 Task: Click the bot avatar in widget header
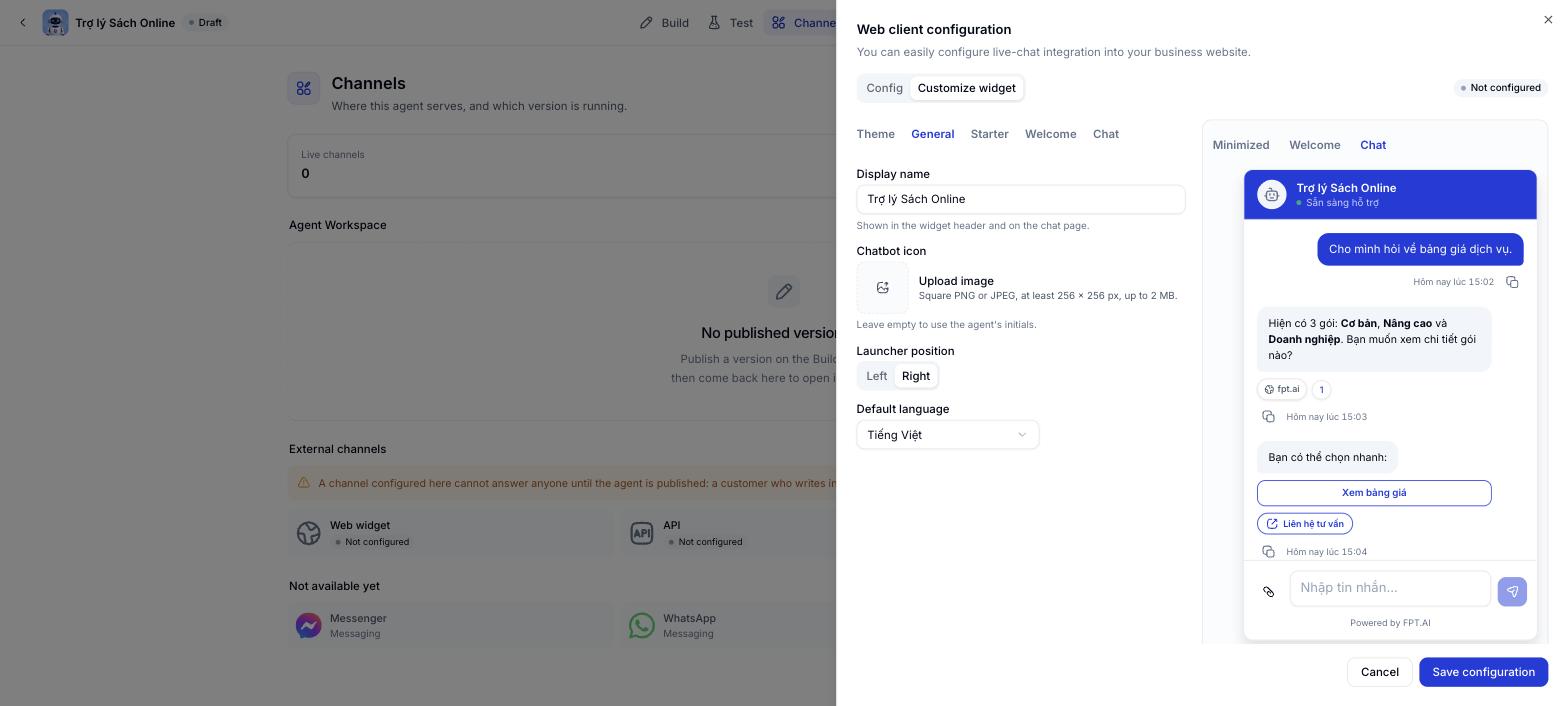(1271, 195)
